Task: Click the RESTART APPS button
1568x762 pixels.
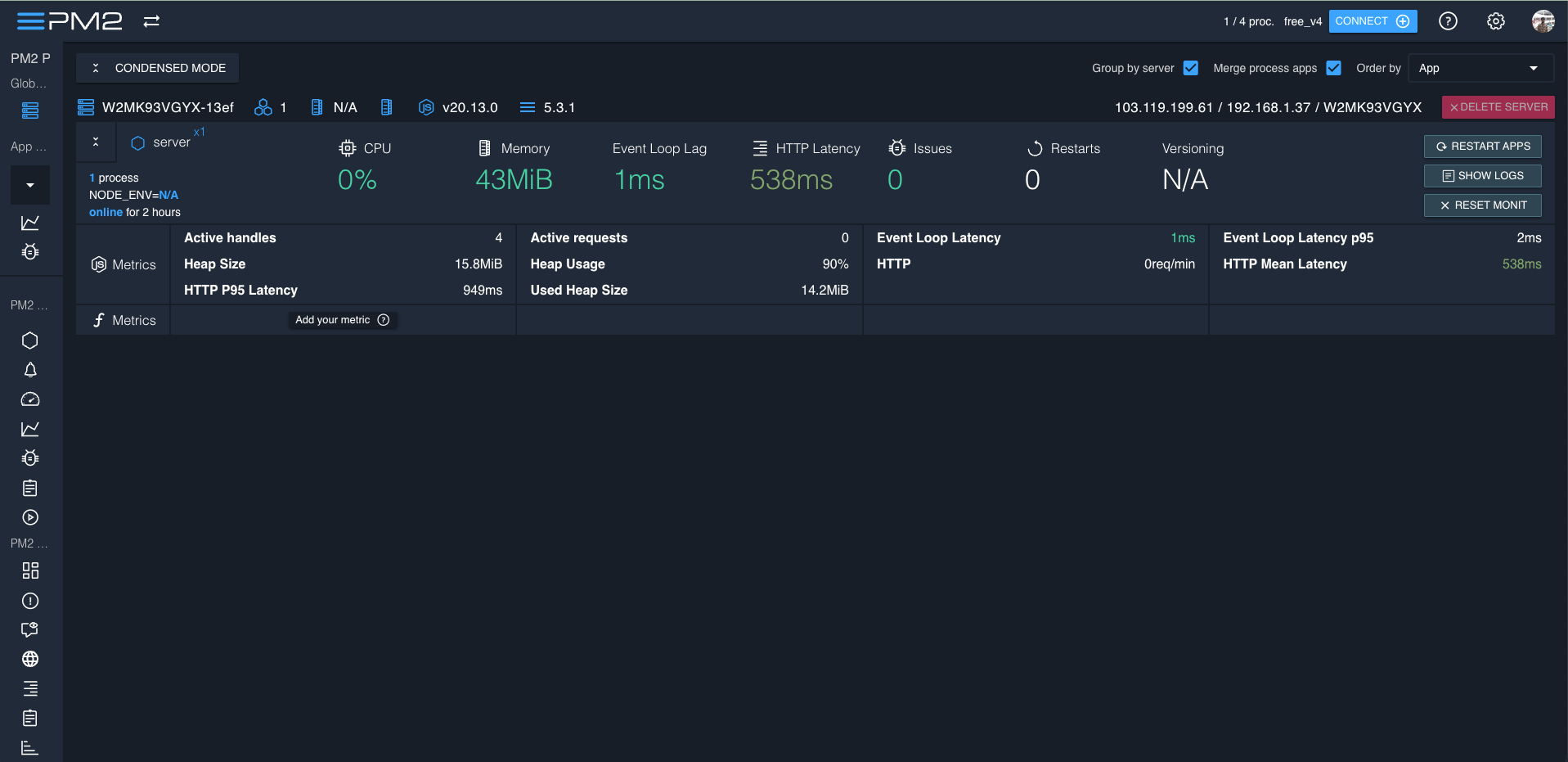Action: pyautogui.click(x=1483, y=147)
